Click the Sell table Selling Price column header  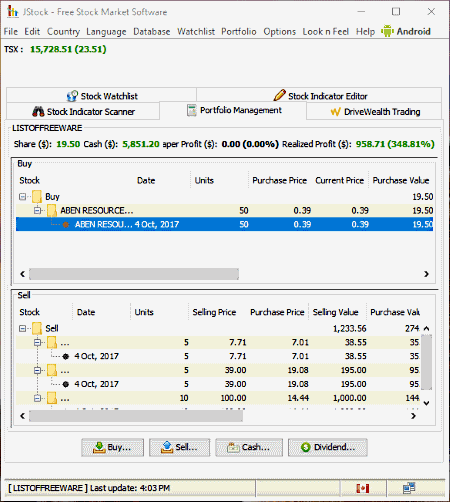pyautogui.click(x=218, y=312)
